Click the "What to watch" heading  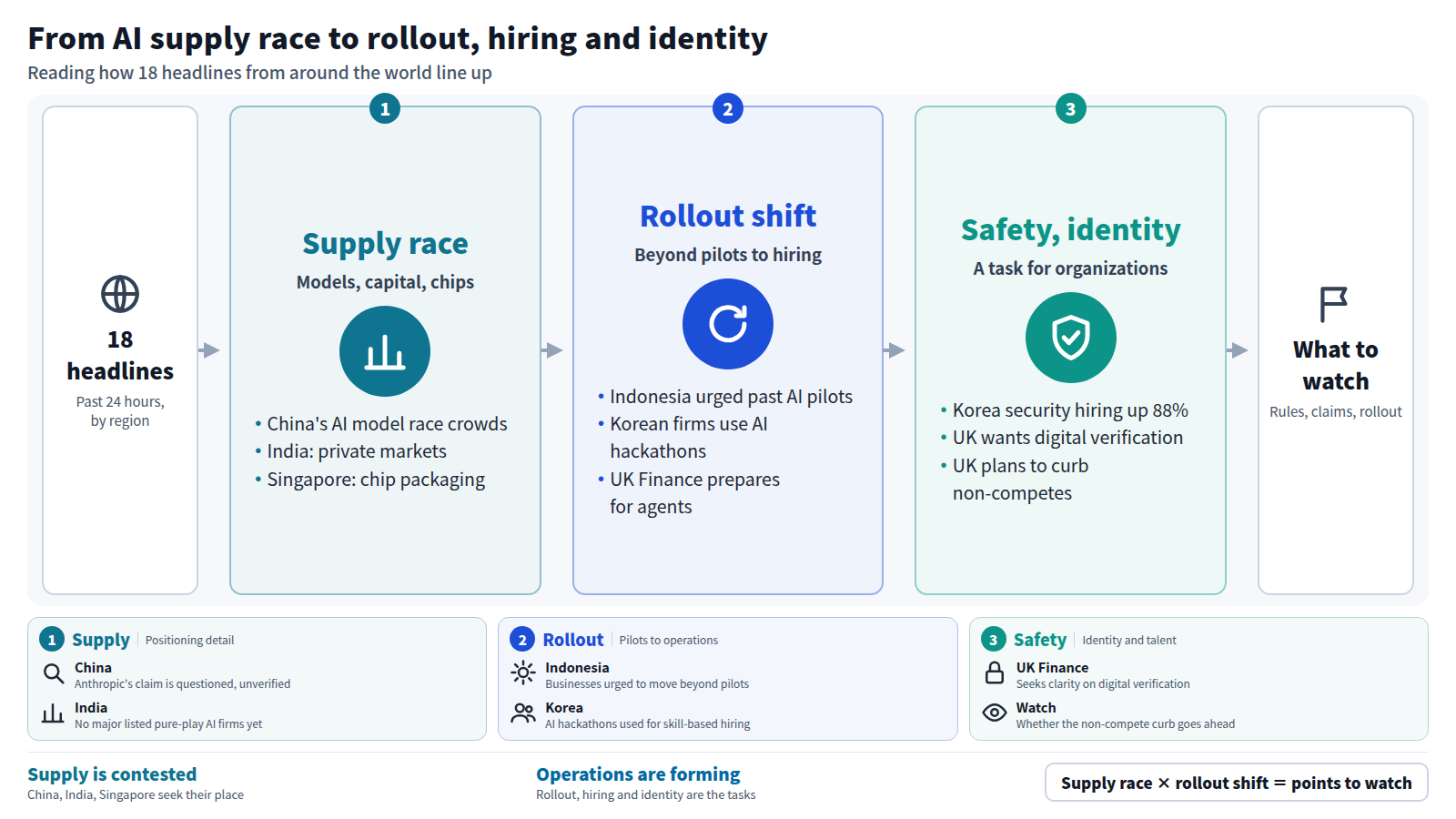(1336, 365)
